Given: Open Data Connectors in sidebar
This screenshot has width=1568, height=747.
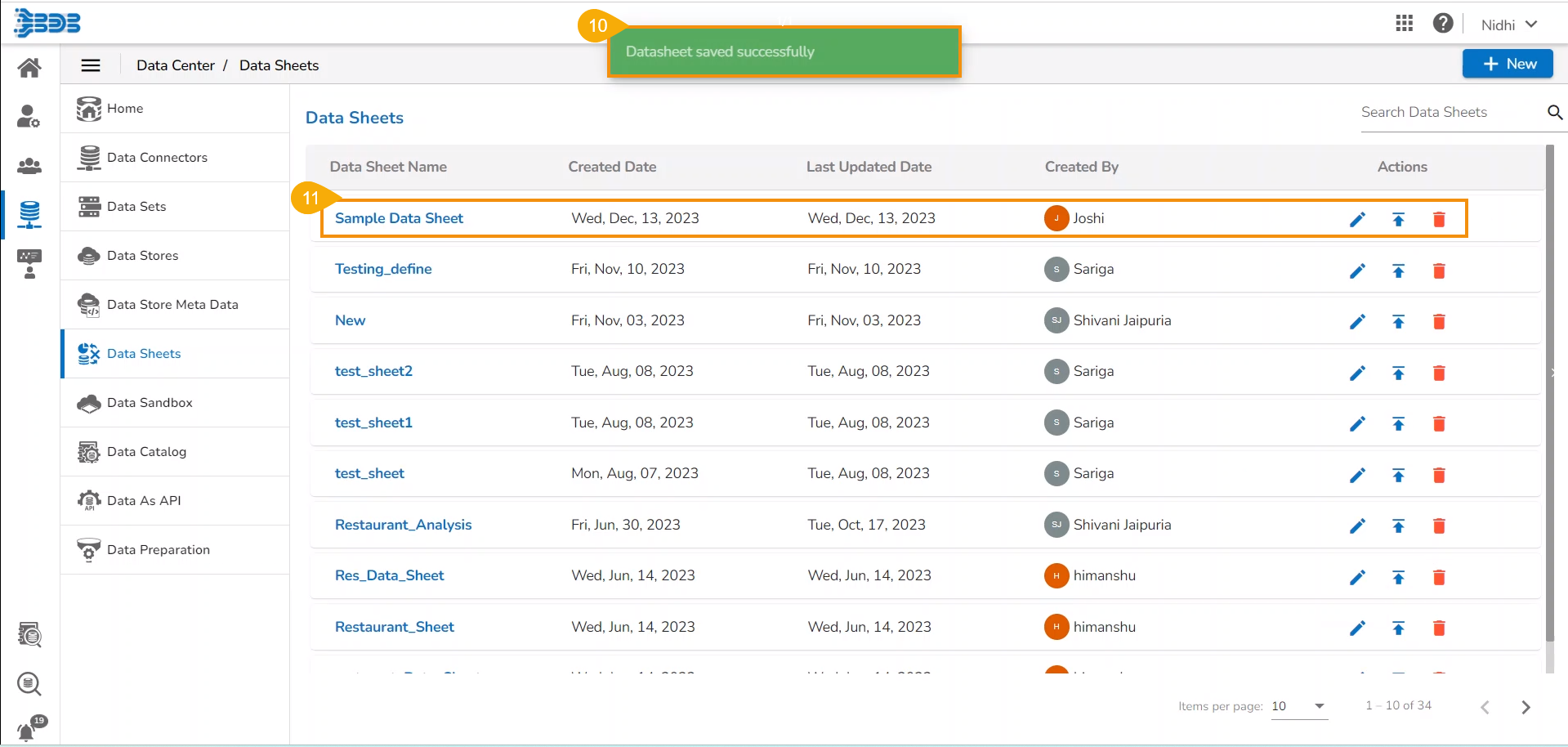Looking at the screenshot, I should pos(157,158).
